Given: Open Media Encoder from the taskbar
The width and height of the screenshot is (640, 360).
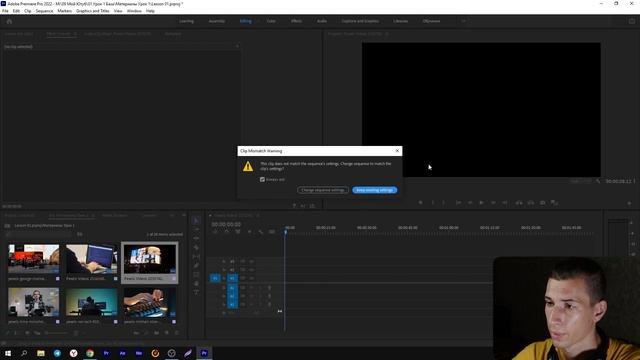Looking at the screenshot, I should 139,353.
